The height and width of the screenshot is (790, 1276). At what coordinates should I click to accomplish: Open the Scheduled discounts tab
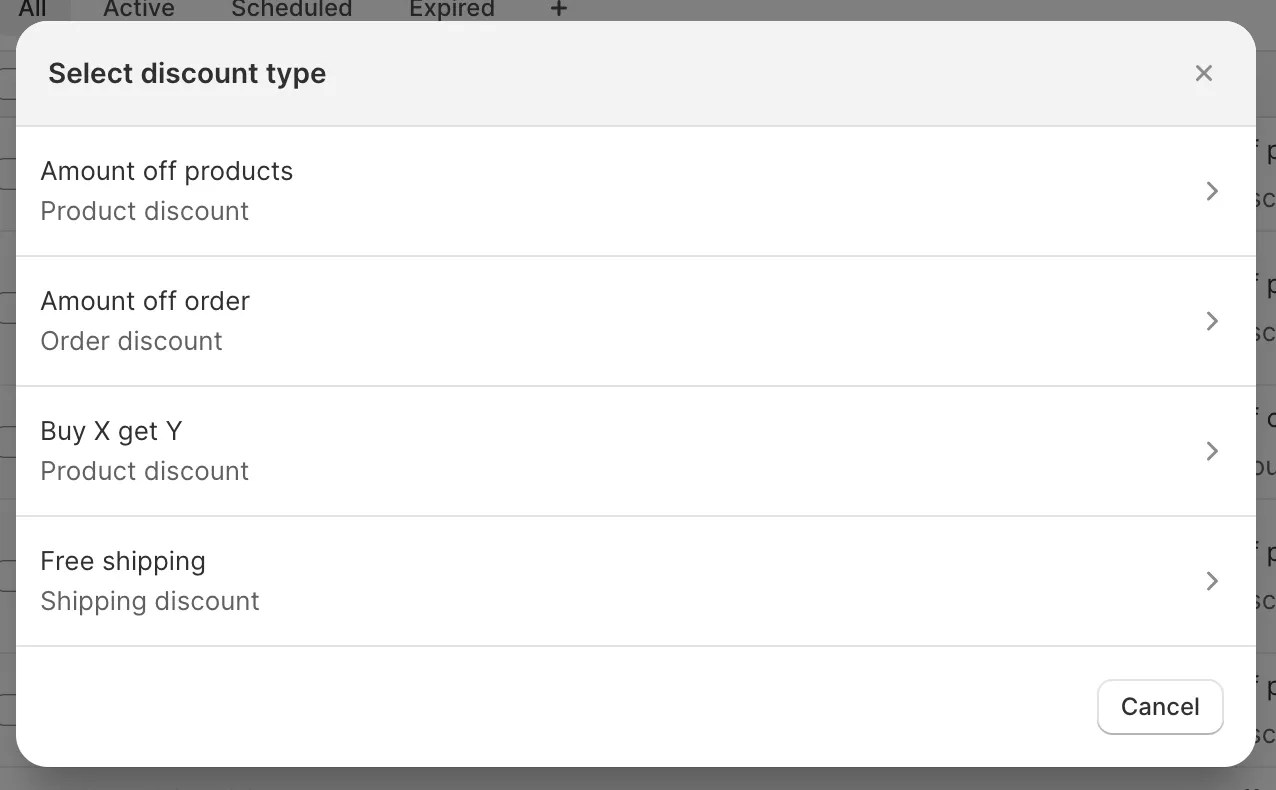point(291,9)
